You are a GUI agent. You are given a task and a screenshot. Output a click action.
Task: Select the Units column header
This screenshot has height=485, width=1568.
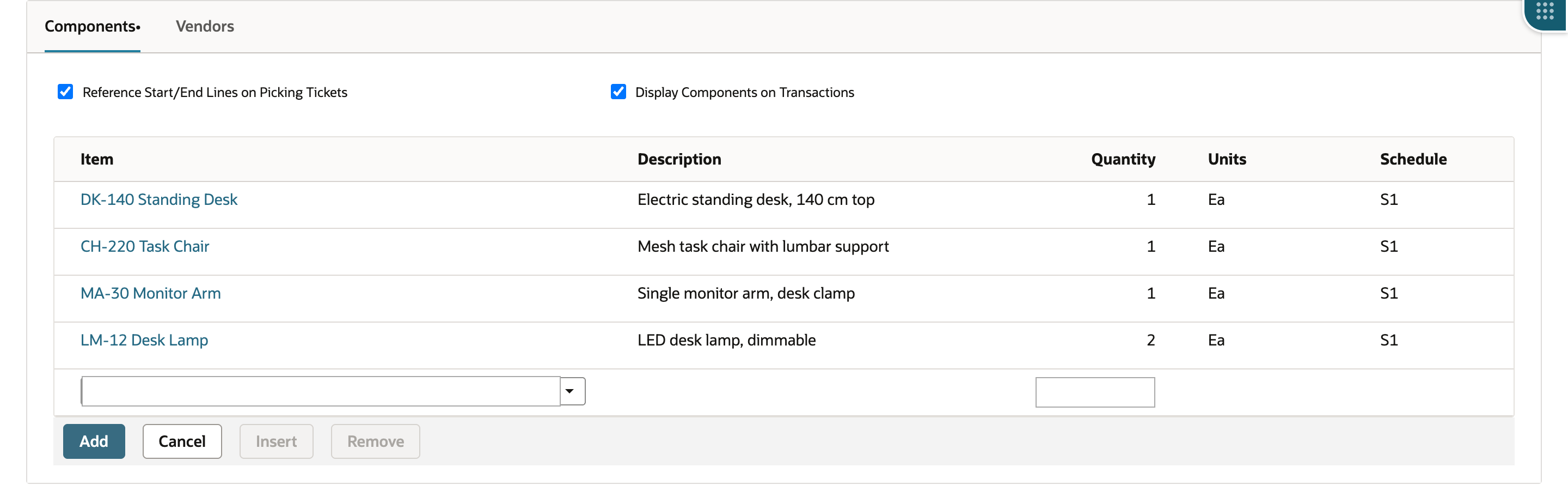(x=1227, y=159)
